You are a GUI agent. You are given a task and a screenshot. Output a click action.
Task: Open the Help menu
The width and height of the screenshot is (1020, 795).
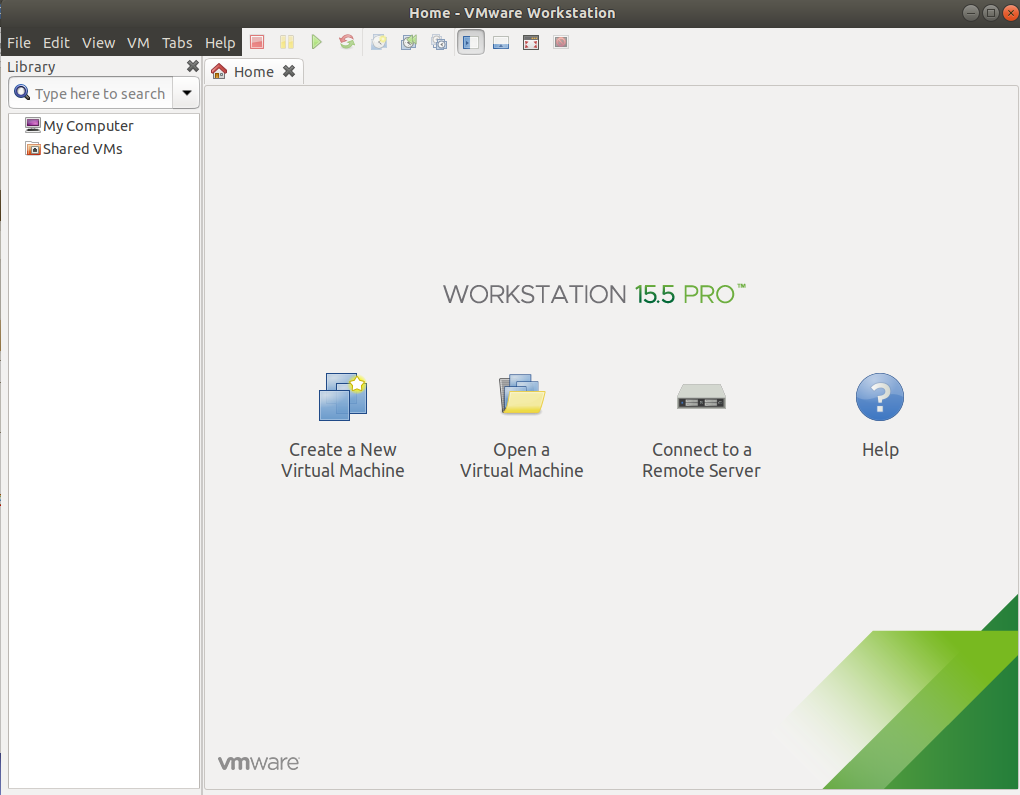(220, 43)
